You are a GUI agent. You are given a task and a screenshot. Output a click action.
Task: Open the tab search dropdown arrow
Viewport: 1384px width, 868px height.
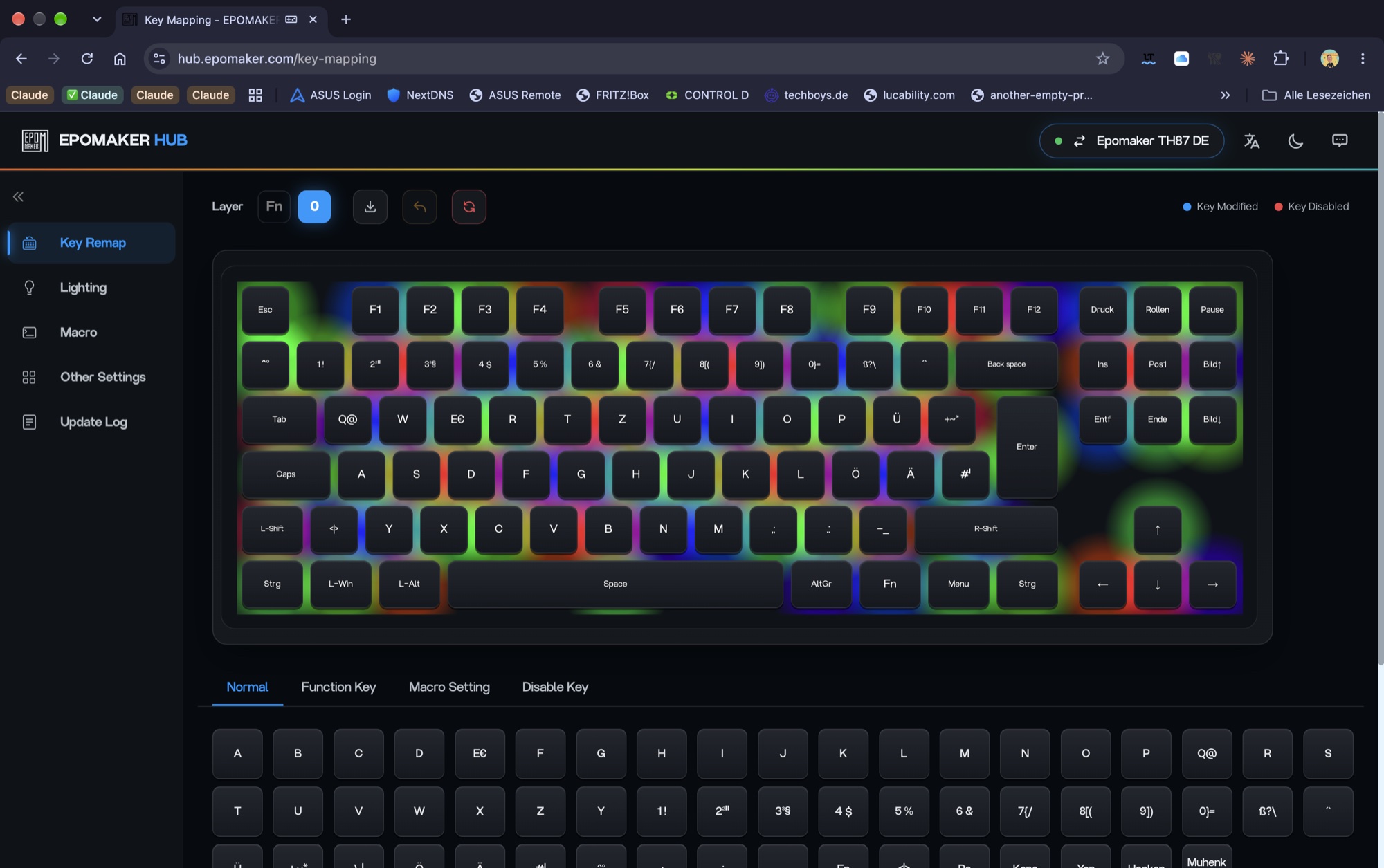97,19
